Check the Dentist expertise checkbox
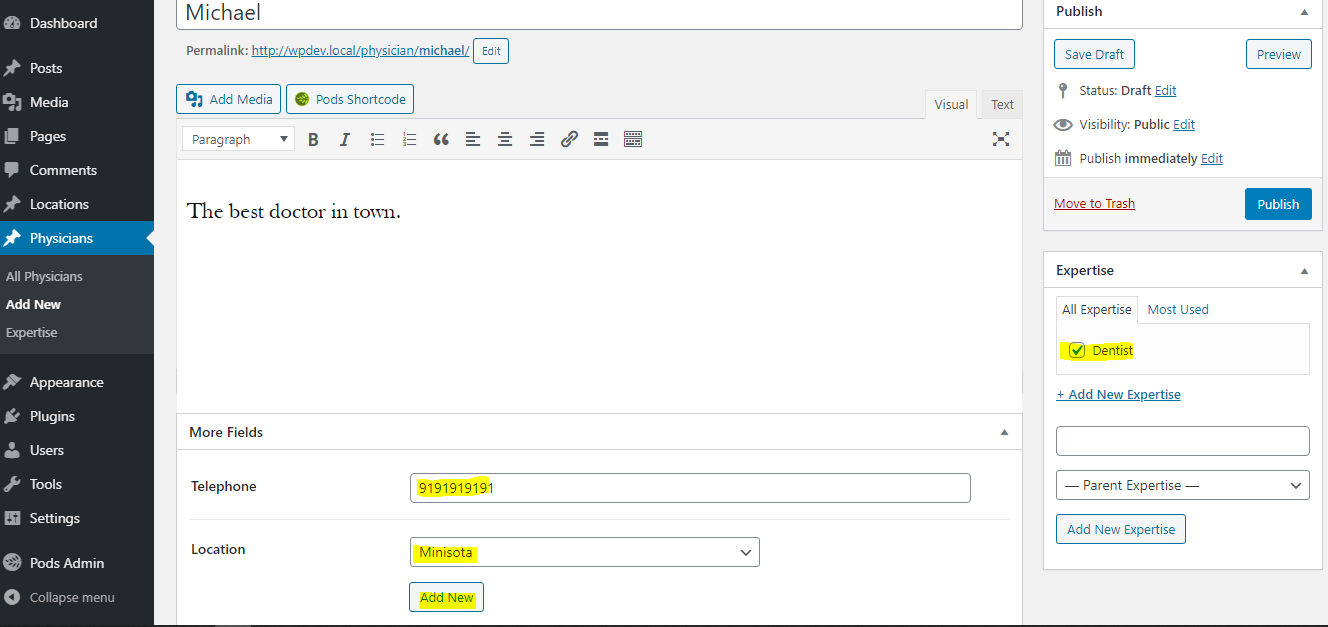 [x=1077, y=350]
